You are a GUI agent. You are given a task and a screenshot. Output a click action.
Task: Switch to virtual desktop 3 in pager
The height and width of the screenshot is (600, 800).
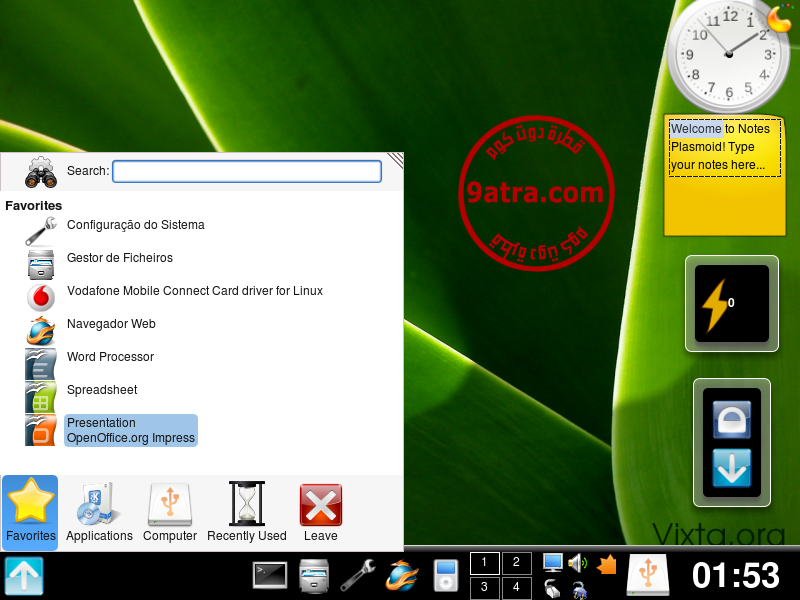pyautogui.click(x=484, y=587)
